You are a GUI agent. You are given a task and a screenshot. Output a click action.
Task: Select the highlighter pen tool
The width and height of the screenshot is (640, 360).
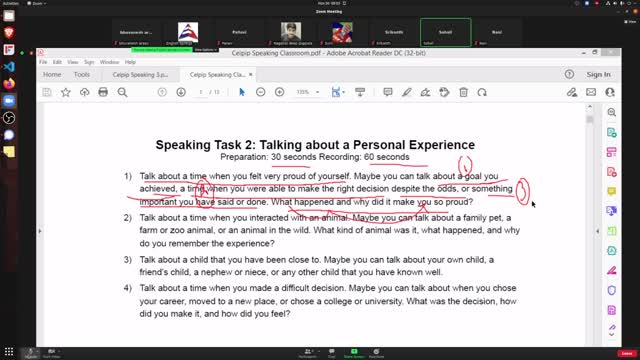pyautogui.click(x=407, y=92)
